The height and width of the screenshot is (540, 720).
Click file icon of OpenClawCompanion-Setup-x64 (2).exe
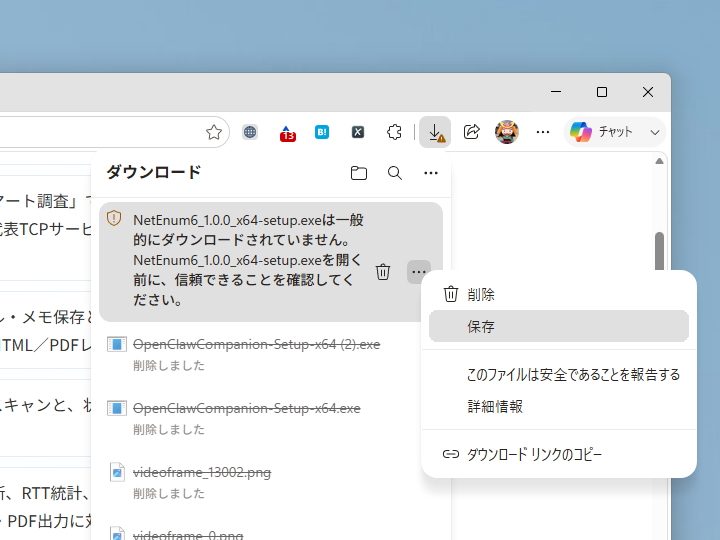(117, 344)
